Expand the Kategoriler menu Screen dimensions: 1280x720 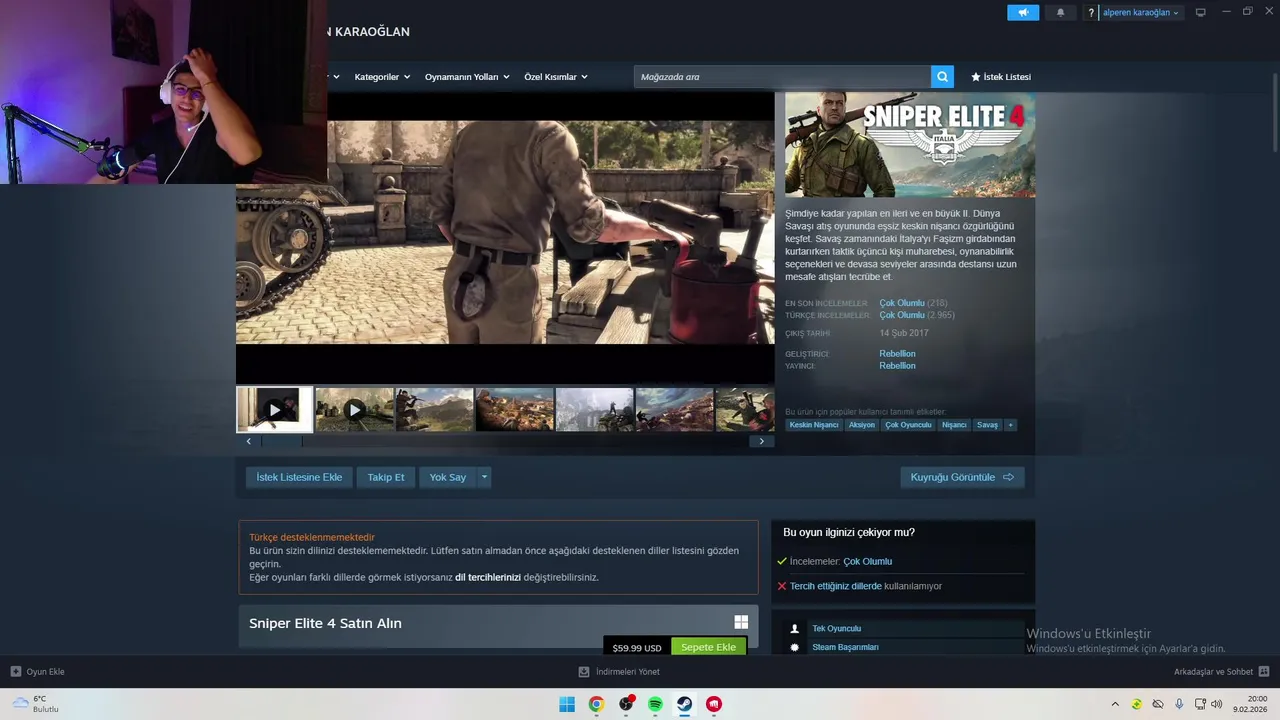[x=382, y=77]
